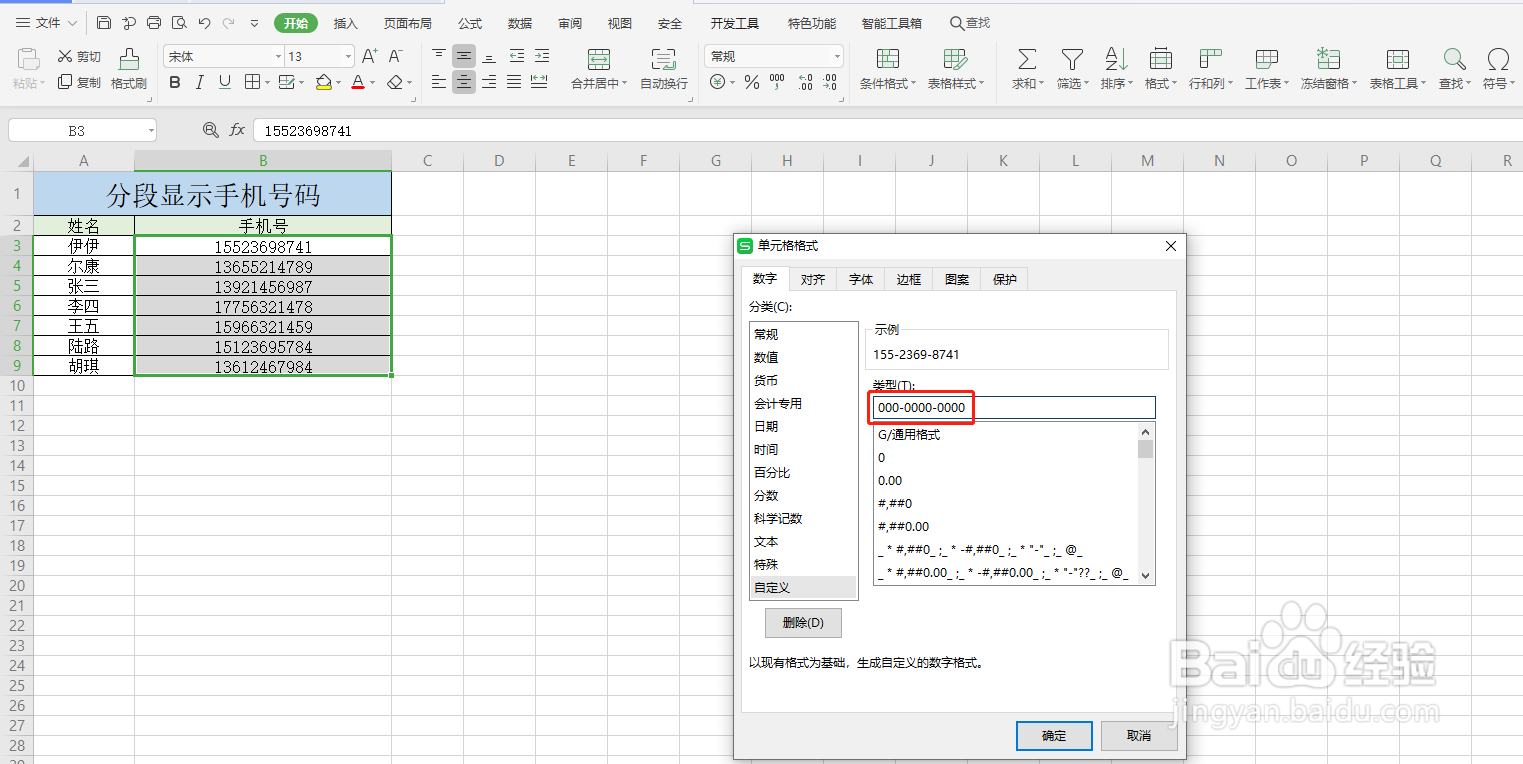Open the font name dropdown

(x=277, y=55)
